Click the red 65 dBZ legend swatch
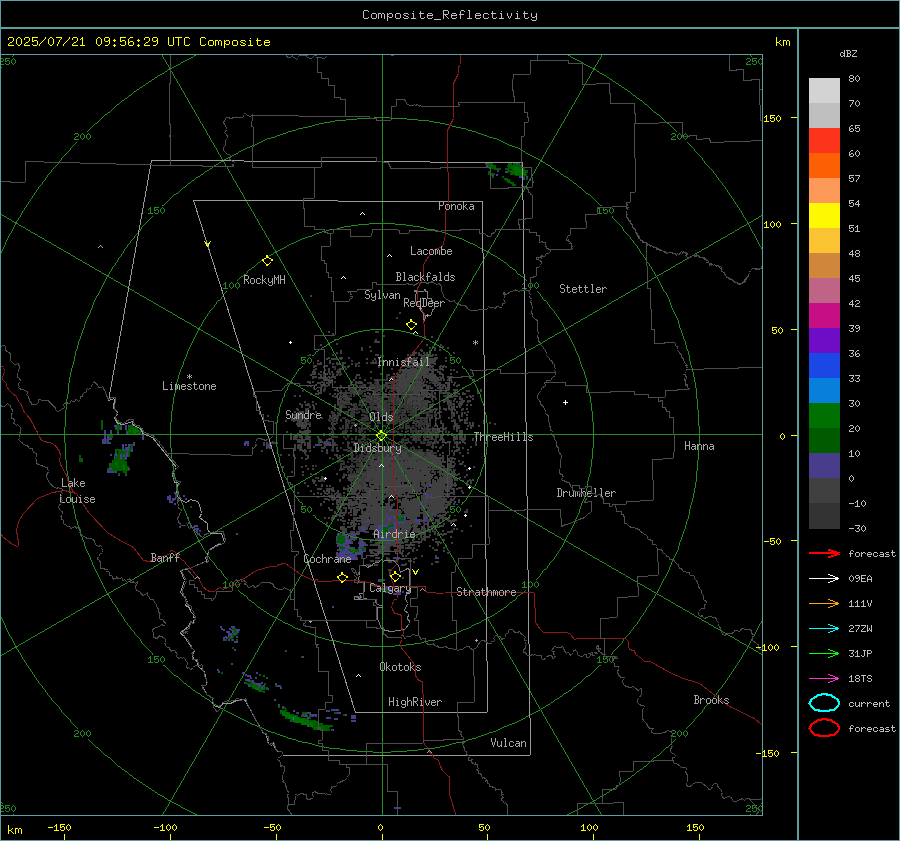This screenshot has width=900, height=841. coord(824,140)
